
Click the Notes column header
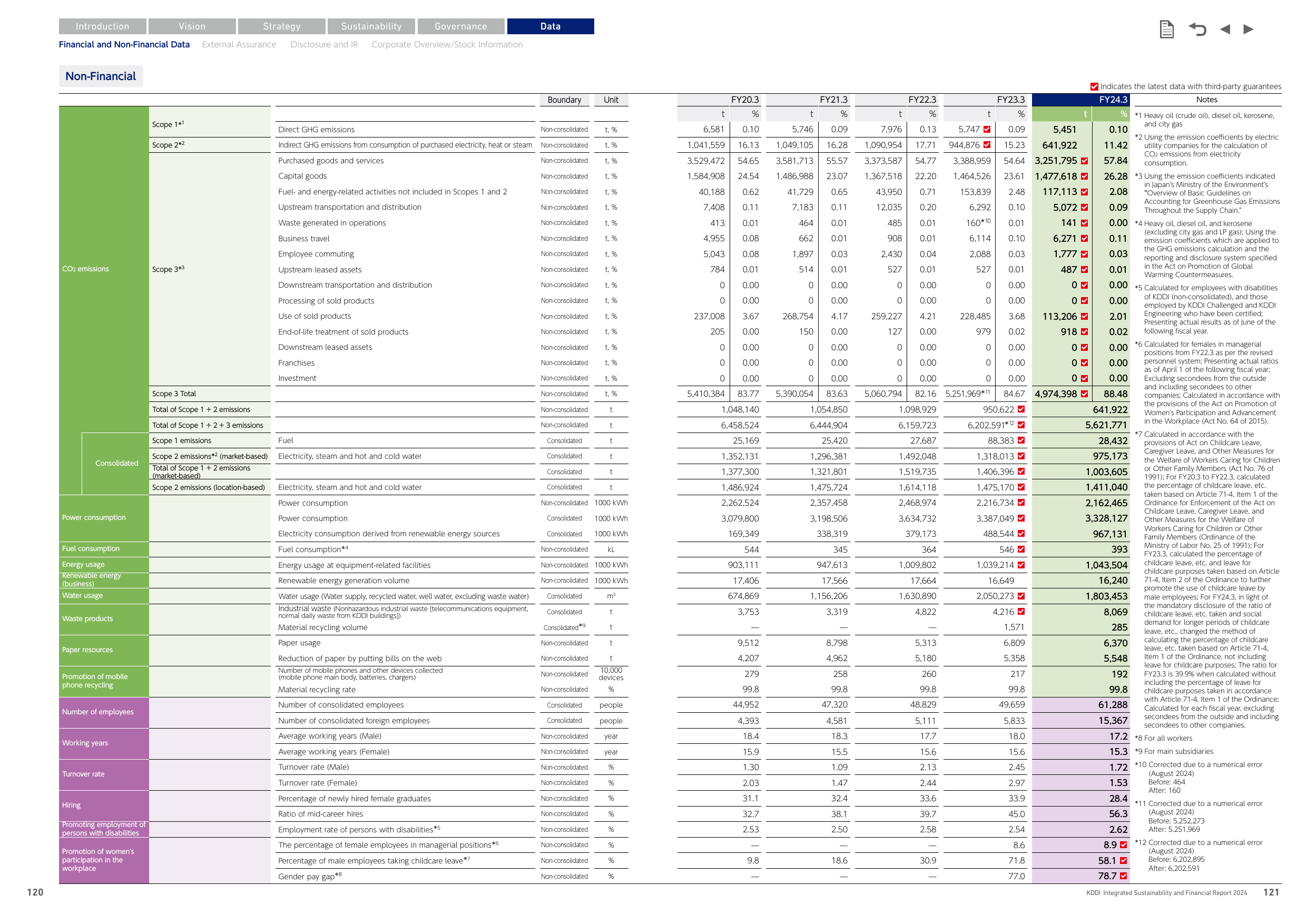1207,100
